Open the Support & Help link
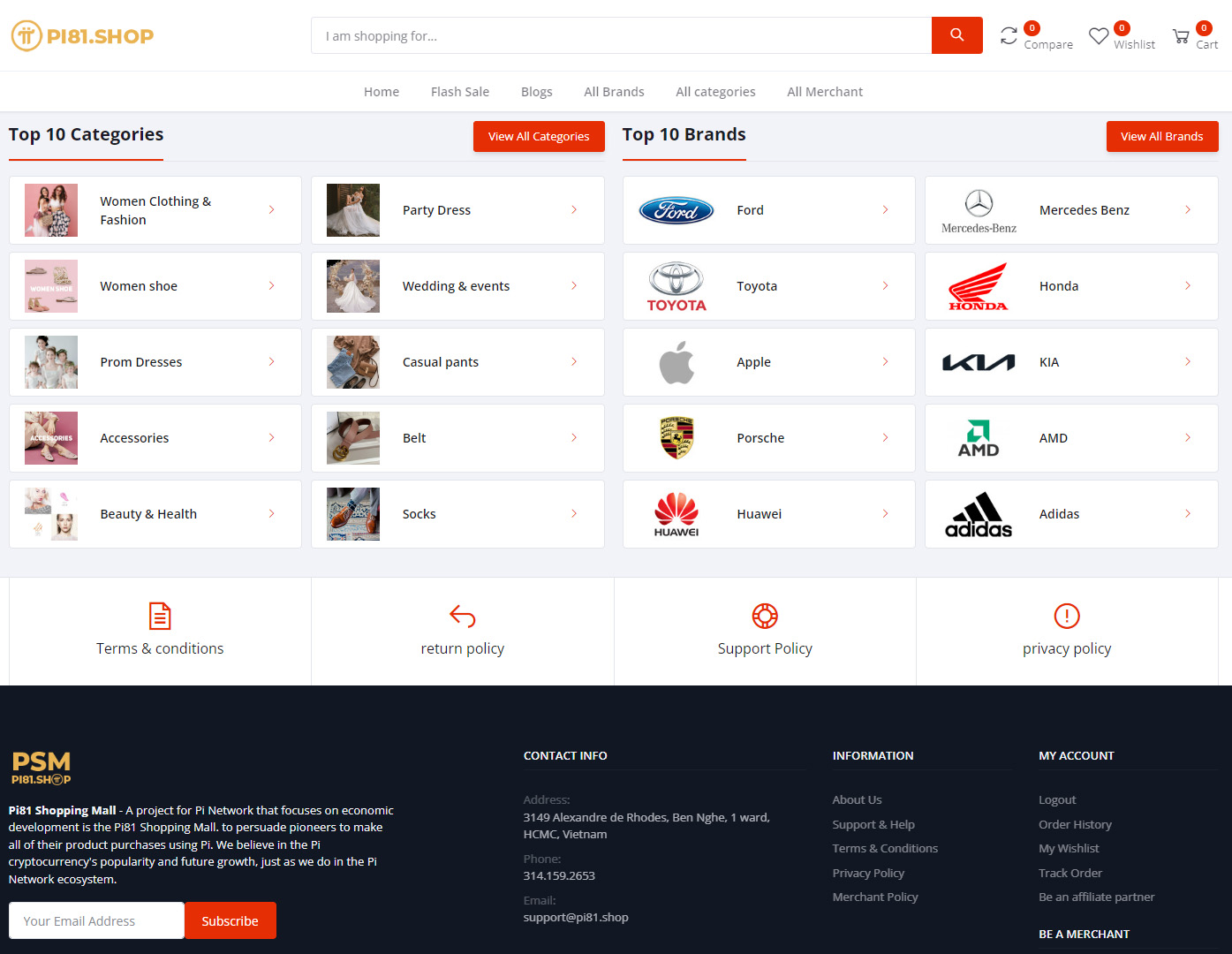The image size is (1232, 954). [x=873, y=825]
